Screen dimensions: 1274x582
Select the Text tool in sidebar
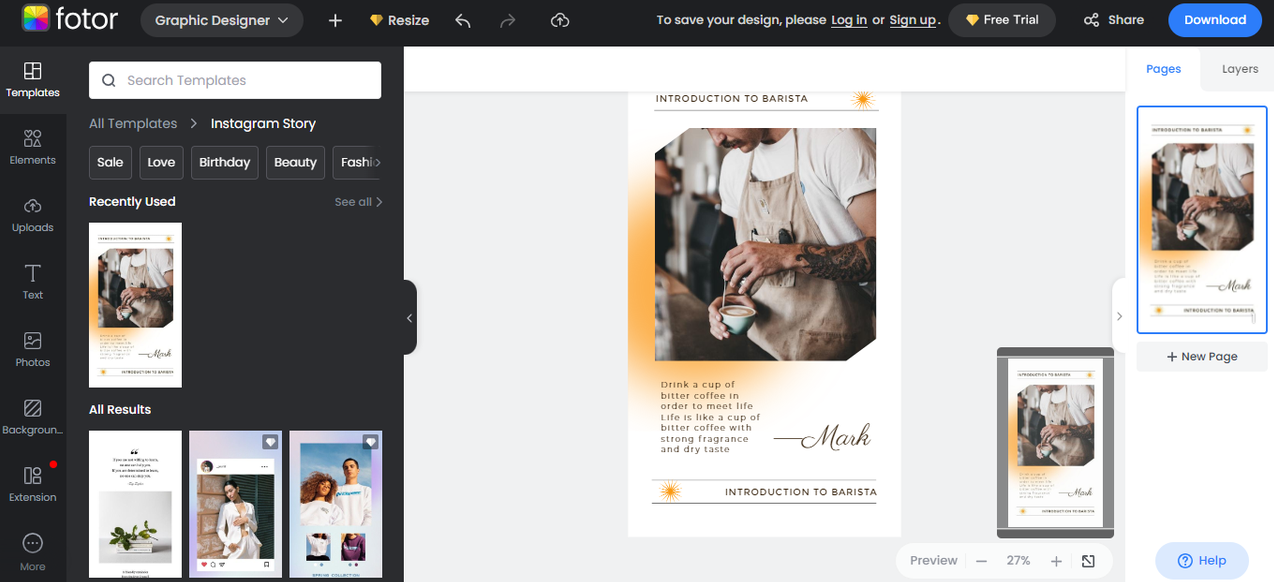tap(33, 282)
